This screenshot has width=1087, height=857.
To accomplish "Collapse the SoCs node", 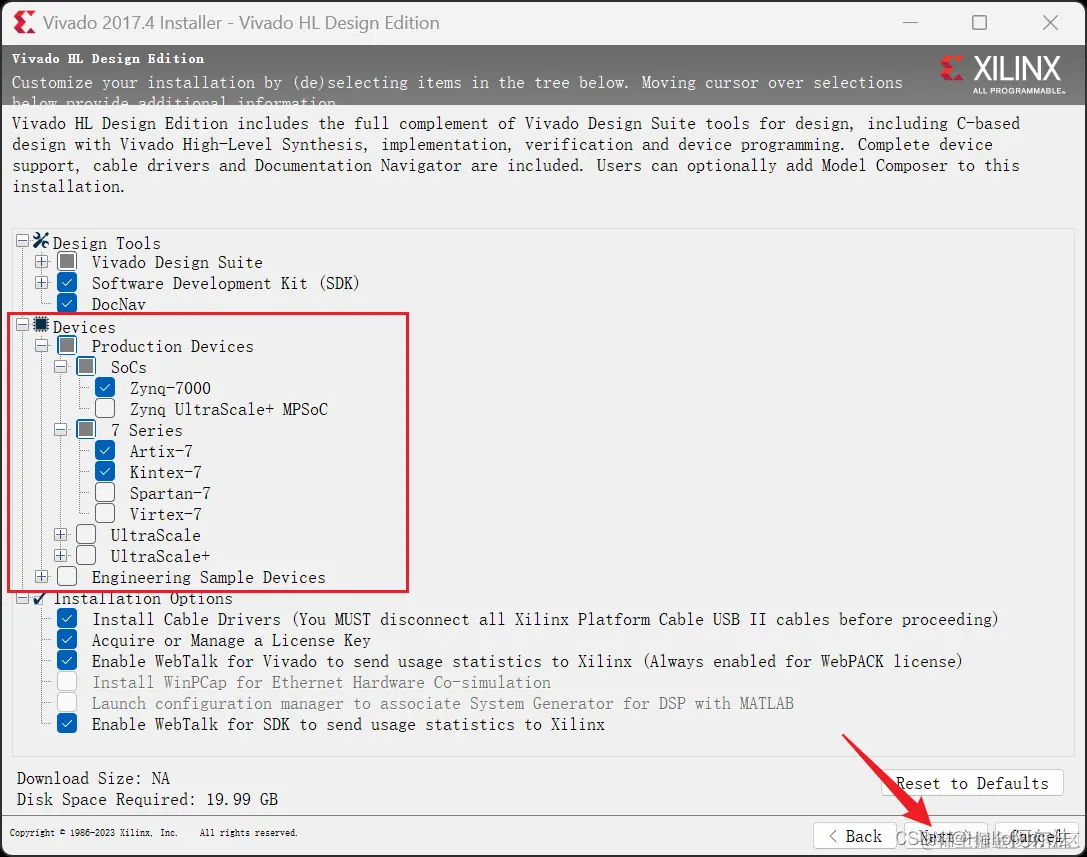I will pos(61,366).
